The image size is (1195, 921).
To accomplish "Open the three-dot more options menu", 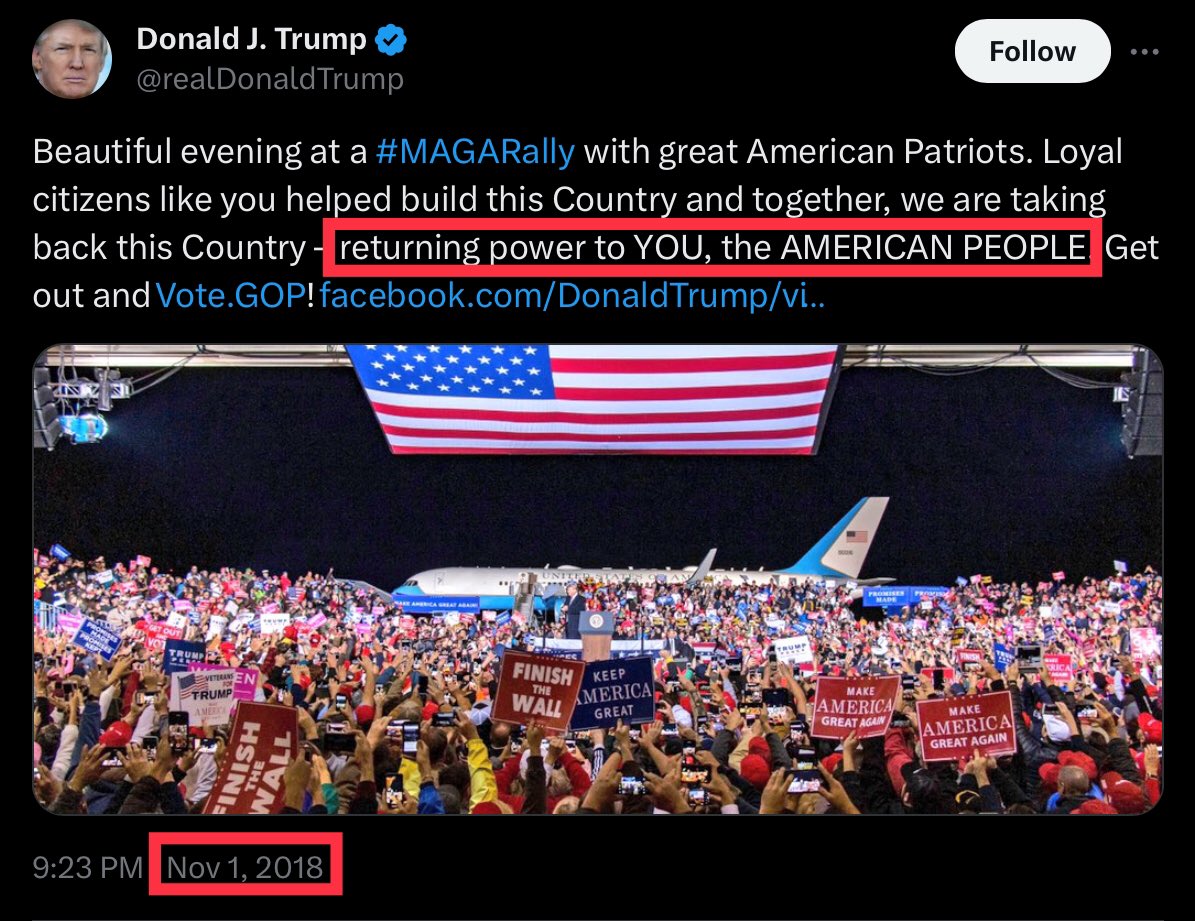I will click(x=1145, y=51).
